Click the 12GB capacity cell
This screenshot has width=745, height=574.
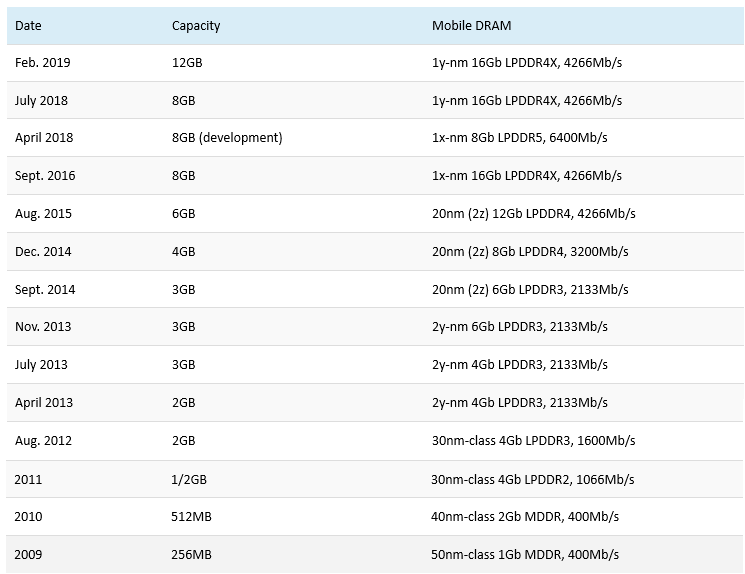click(187, 63)
